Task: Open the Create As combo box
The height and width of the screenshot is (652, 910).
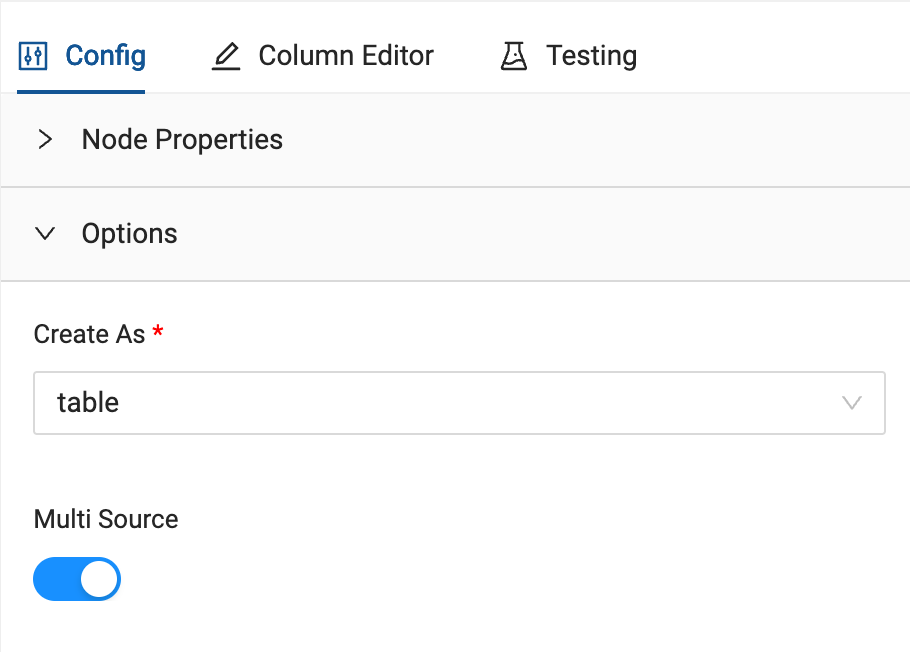Action: (x=459, y=403)
